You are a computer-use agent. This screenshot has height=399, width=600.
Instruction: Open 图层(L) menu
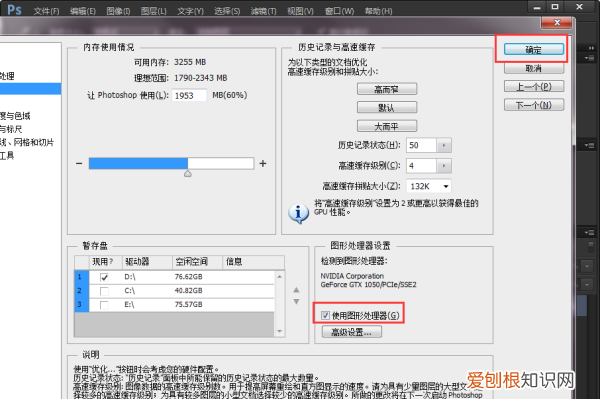153,11
